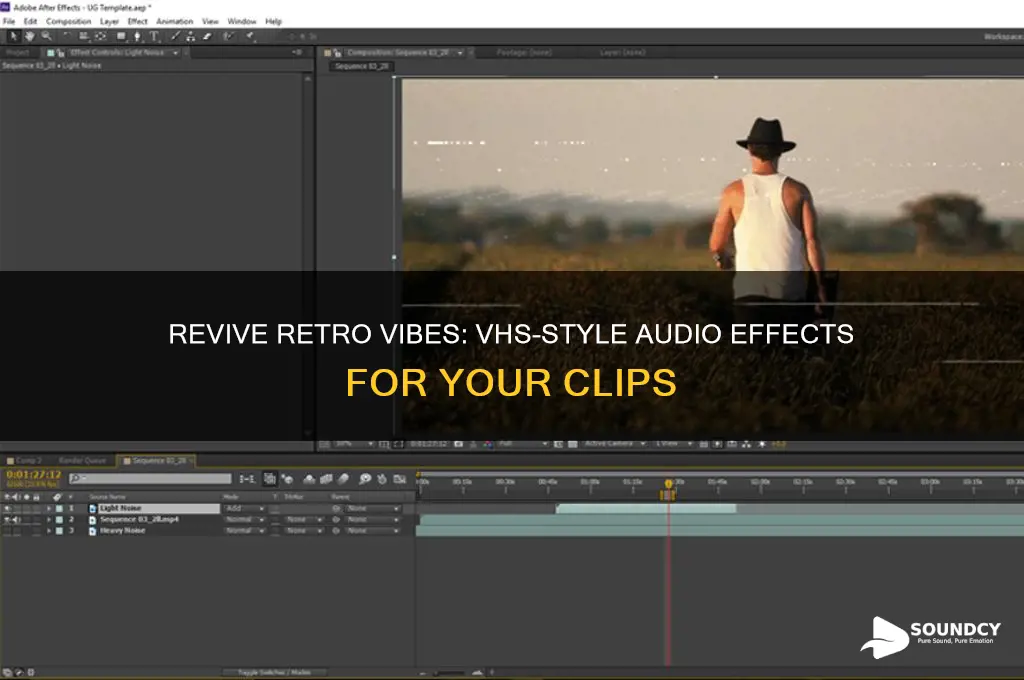Open the Layer menu

(x=109, y=22)
